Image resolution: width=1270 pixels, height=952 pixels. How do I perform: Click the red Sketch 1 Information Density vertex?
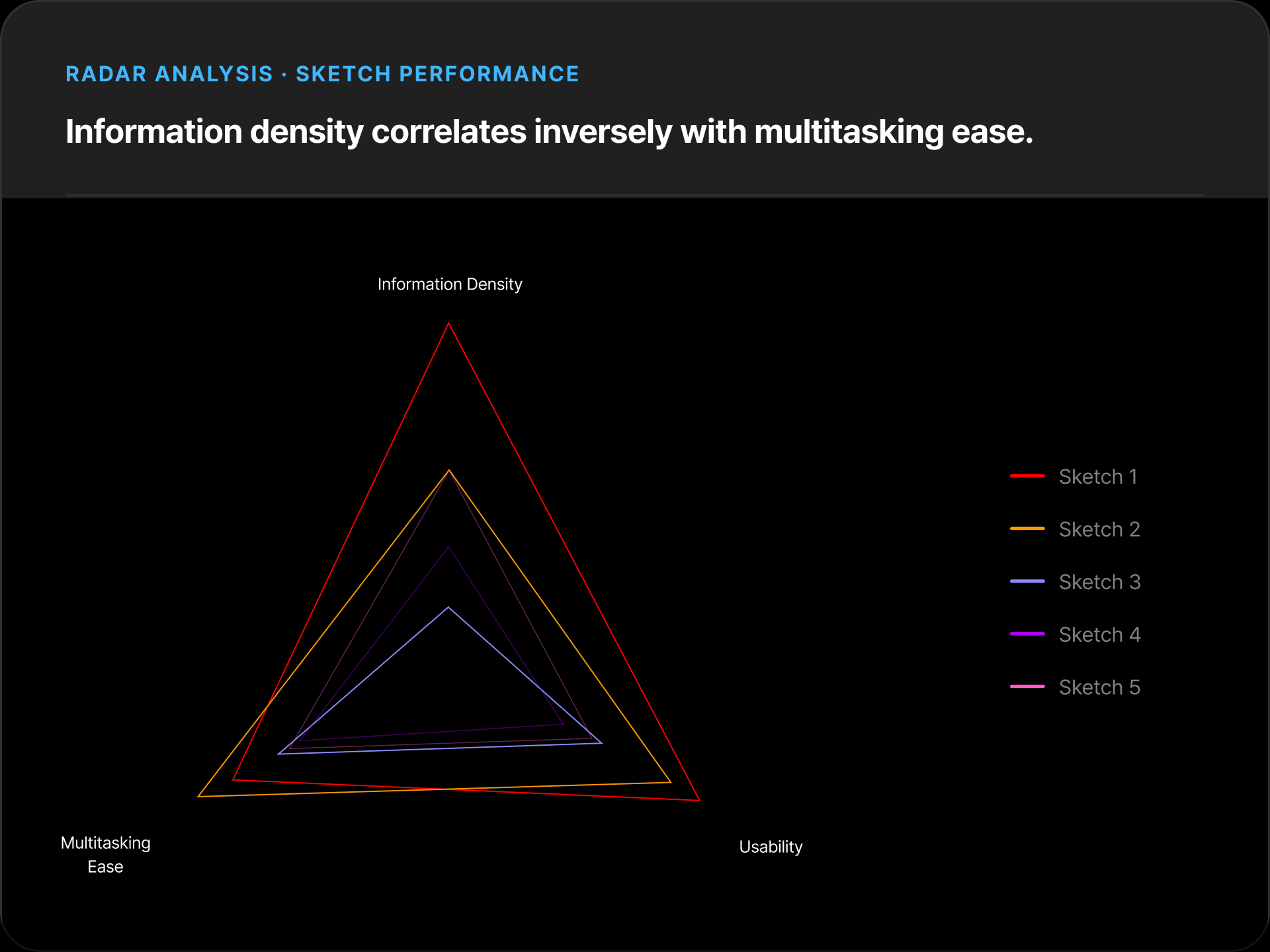tap(448, 323)
